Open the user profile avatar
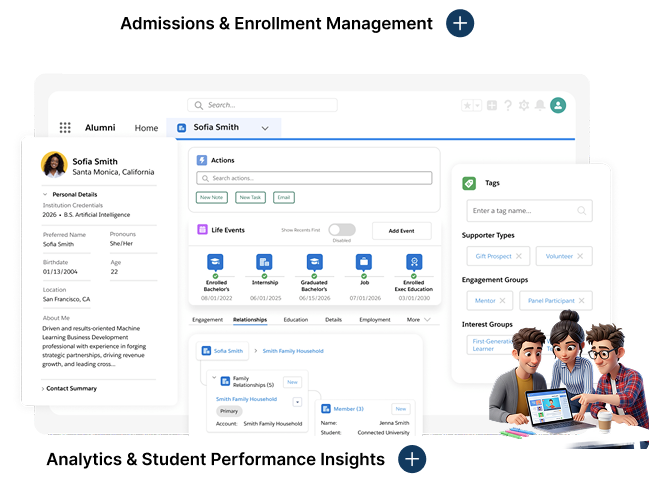The height and width of the screenshot is (483, 650). (558, 105)
